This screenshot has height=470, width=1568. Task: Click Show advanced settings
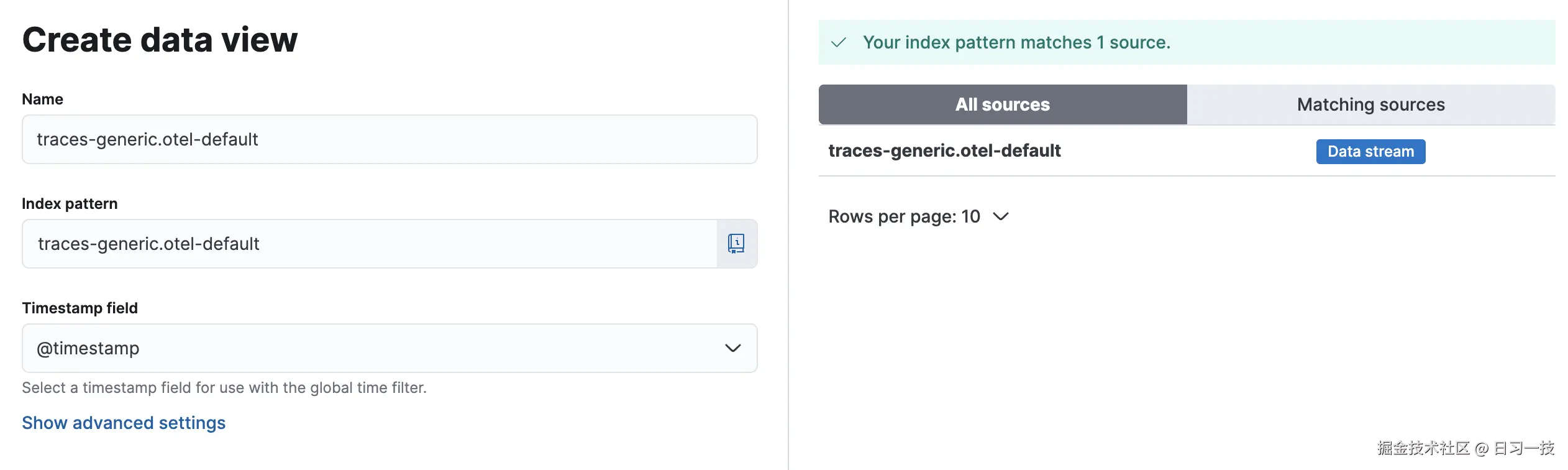(x=123, y=423)
